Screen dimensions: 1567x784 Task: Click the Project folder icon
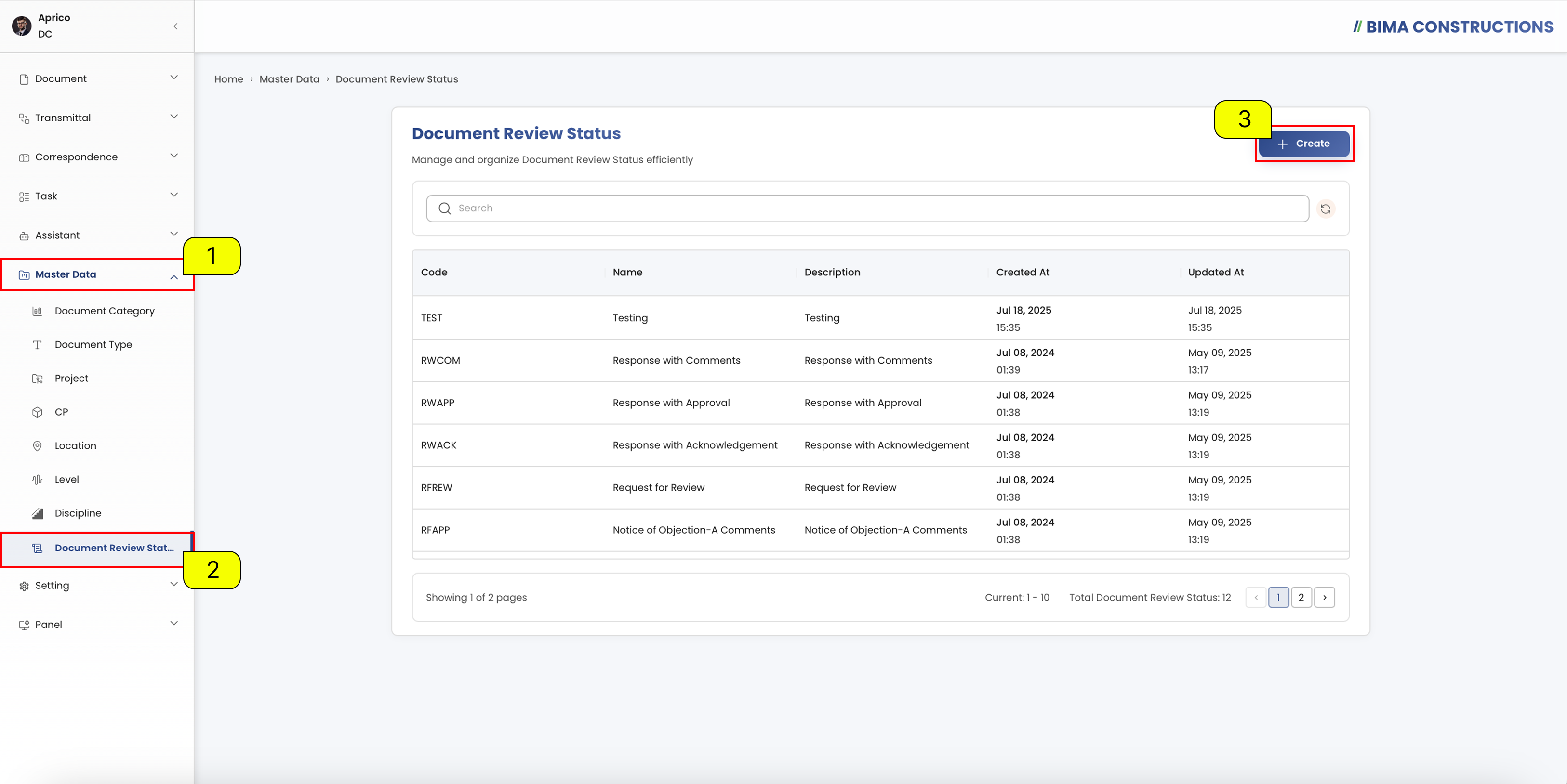click(37, 379)
